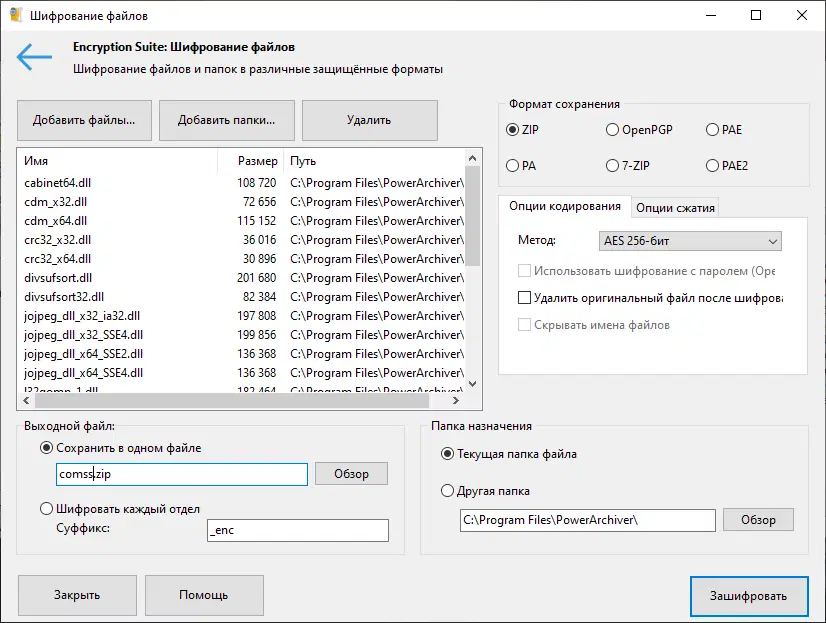
Task: Click the app icon in title bar
Action: tap(16, 15)
